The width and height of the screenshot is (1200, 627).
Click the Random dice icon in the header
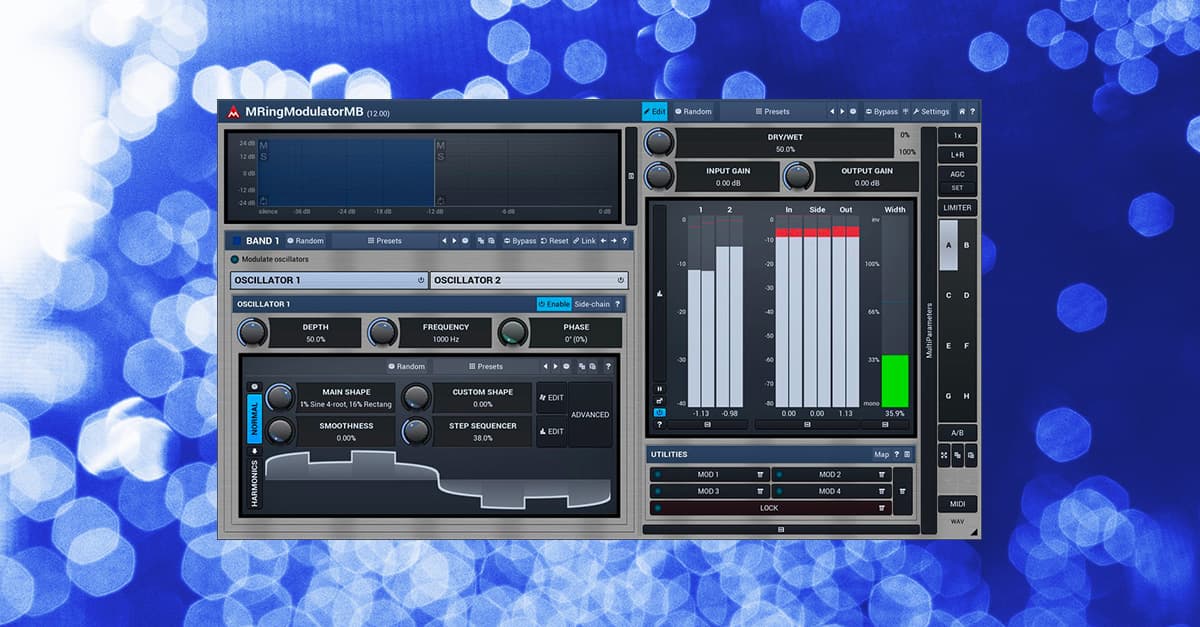678,111
